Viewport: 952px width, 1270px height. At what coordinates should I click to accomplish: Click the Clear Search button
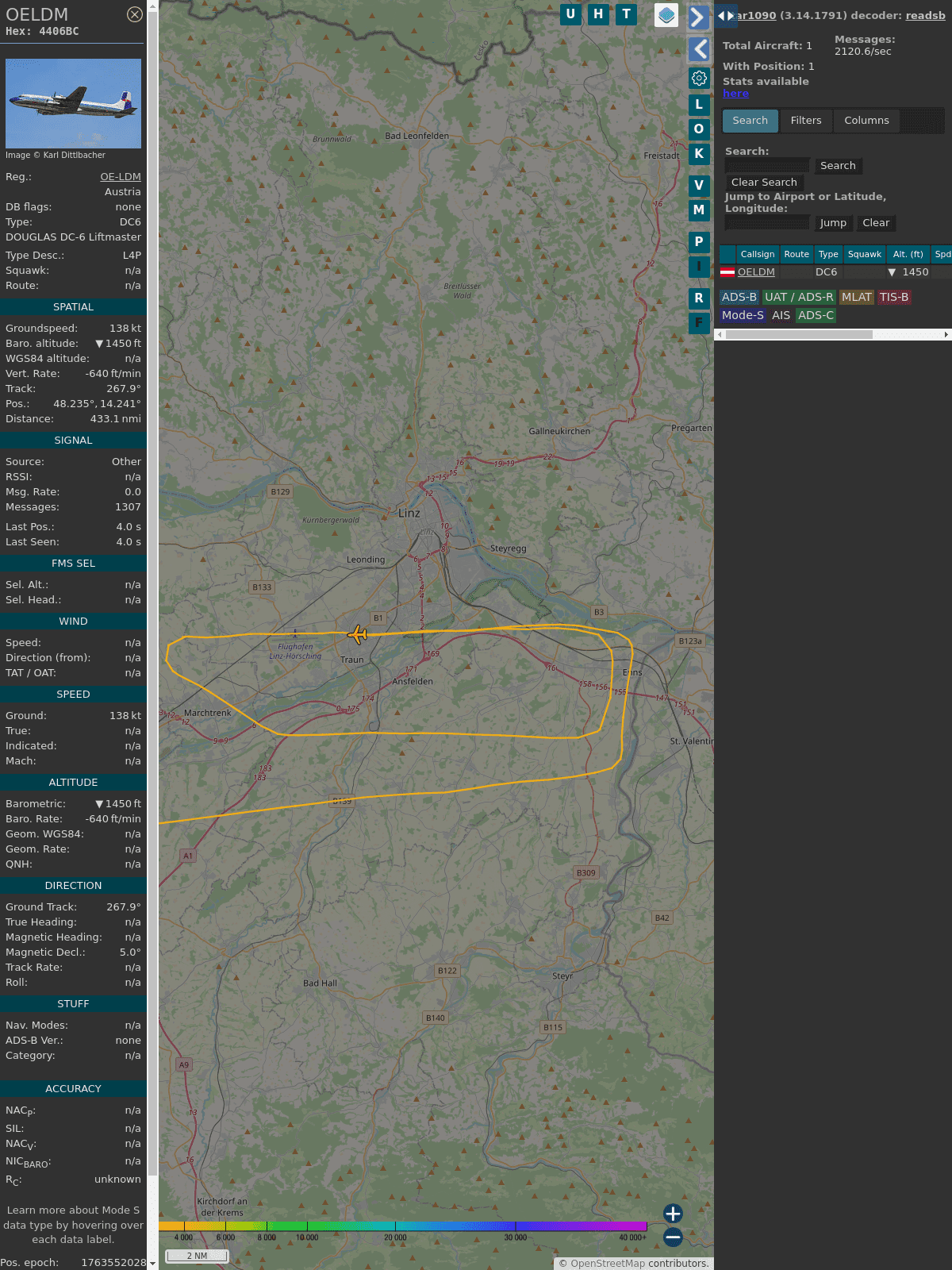pyautogui.click(x=764, y=183)
